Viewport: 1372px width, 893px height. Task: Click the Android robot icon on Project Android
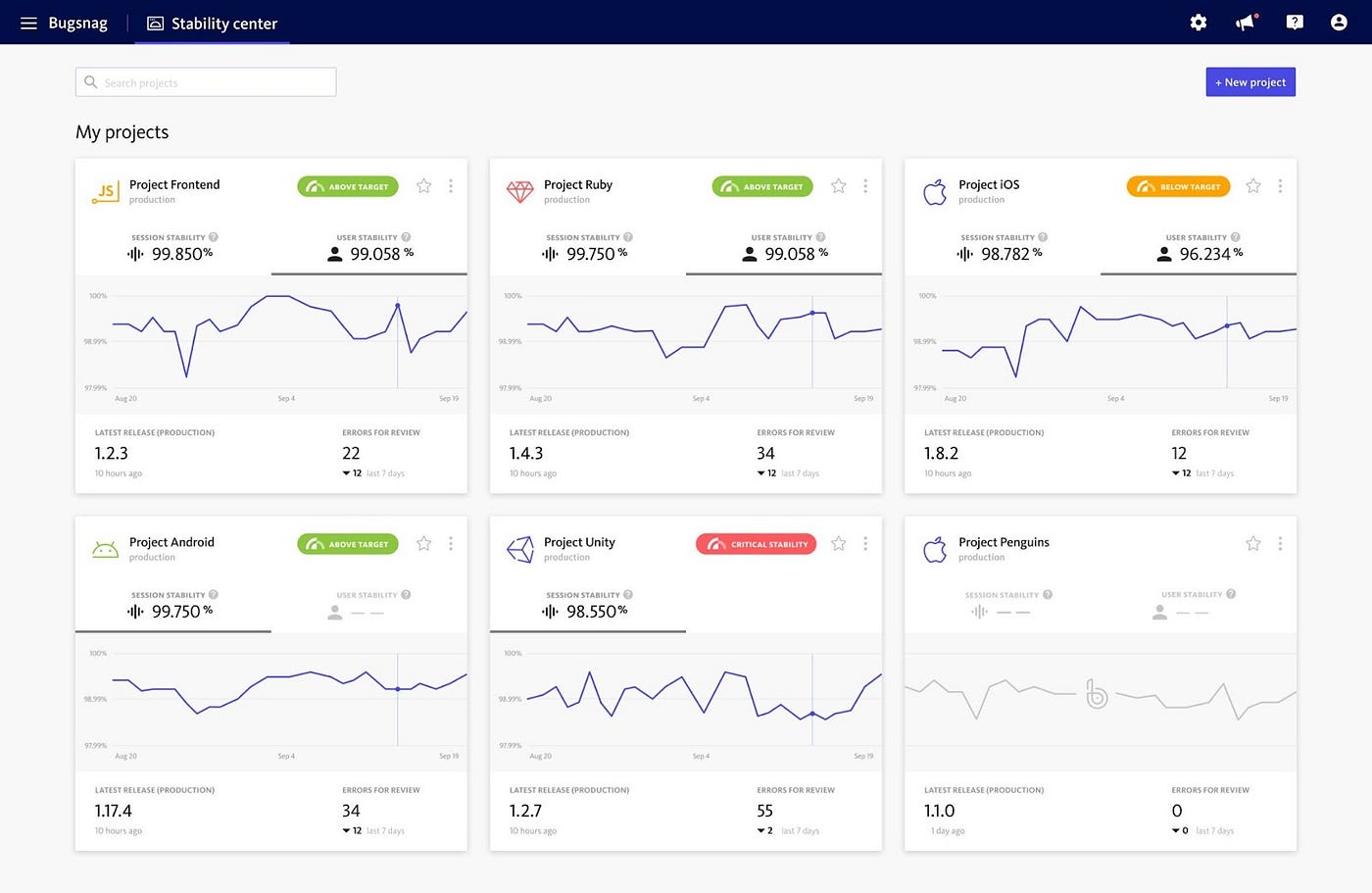(106, 548)
